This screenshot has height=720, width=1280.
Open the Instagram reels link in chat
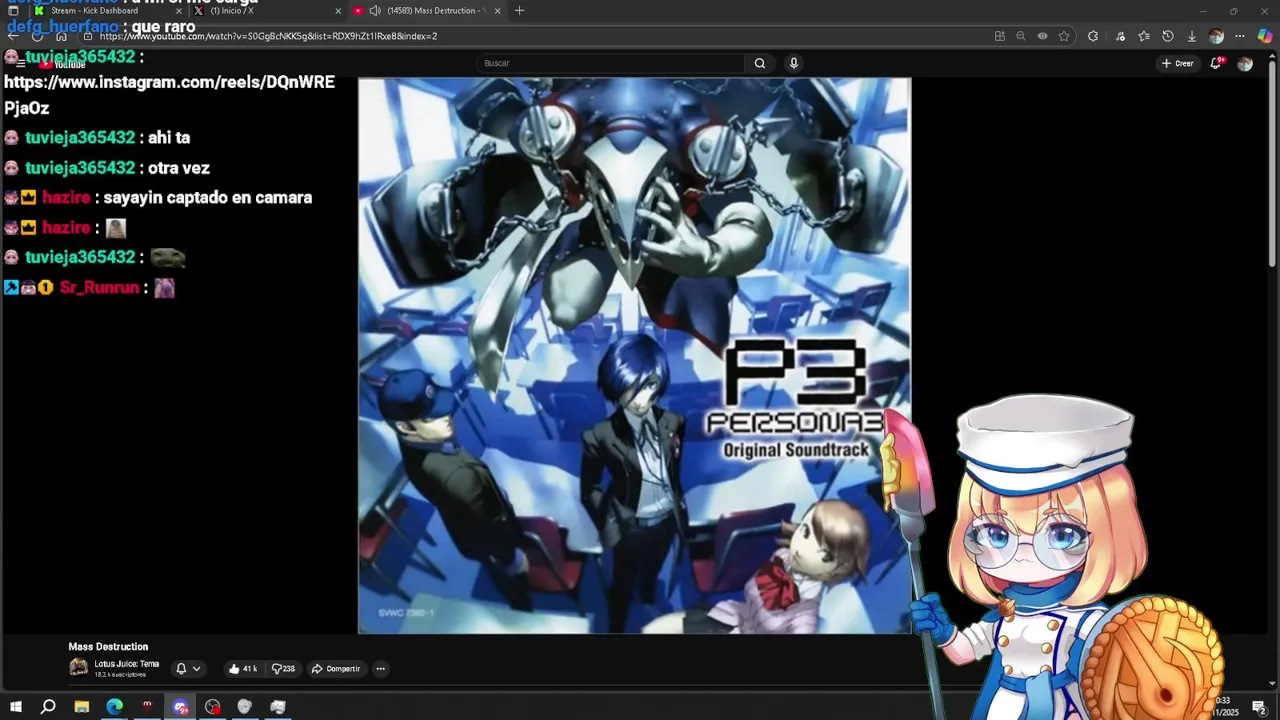[169, 95]
